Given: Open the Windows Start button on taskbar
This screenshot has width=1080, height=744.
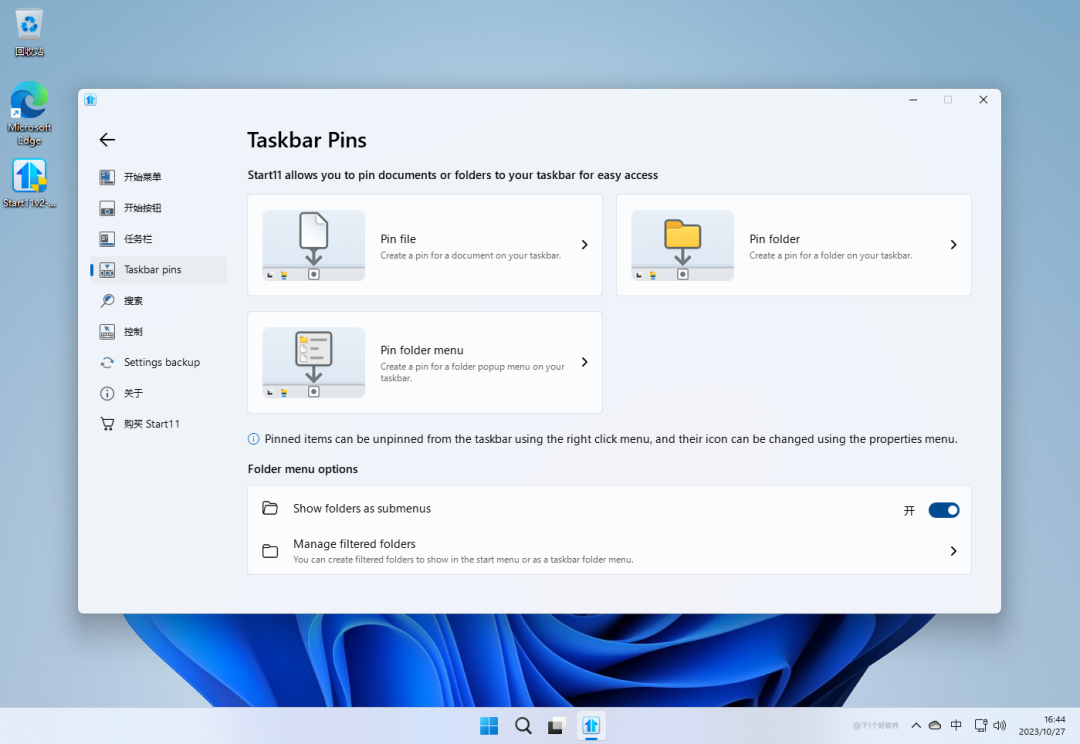Looking at the screenshot, I should (x=489, y=726).
